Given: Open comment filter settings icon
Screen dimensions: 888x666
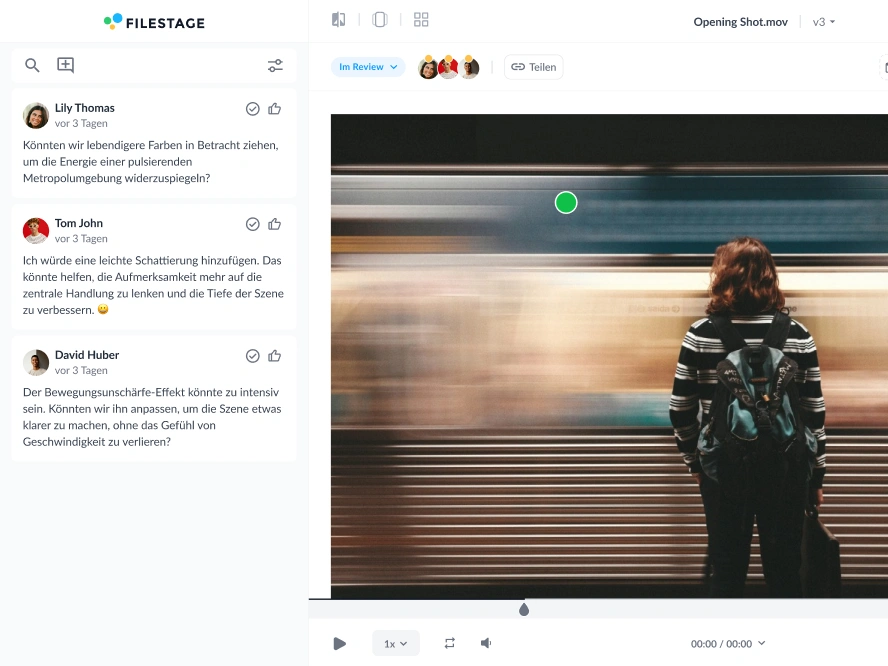Looking at the screenshot, I should click(275, 66).
